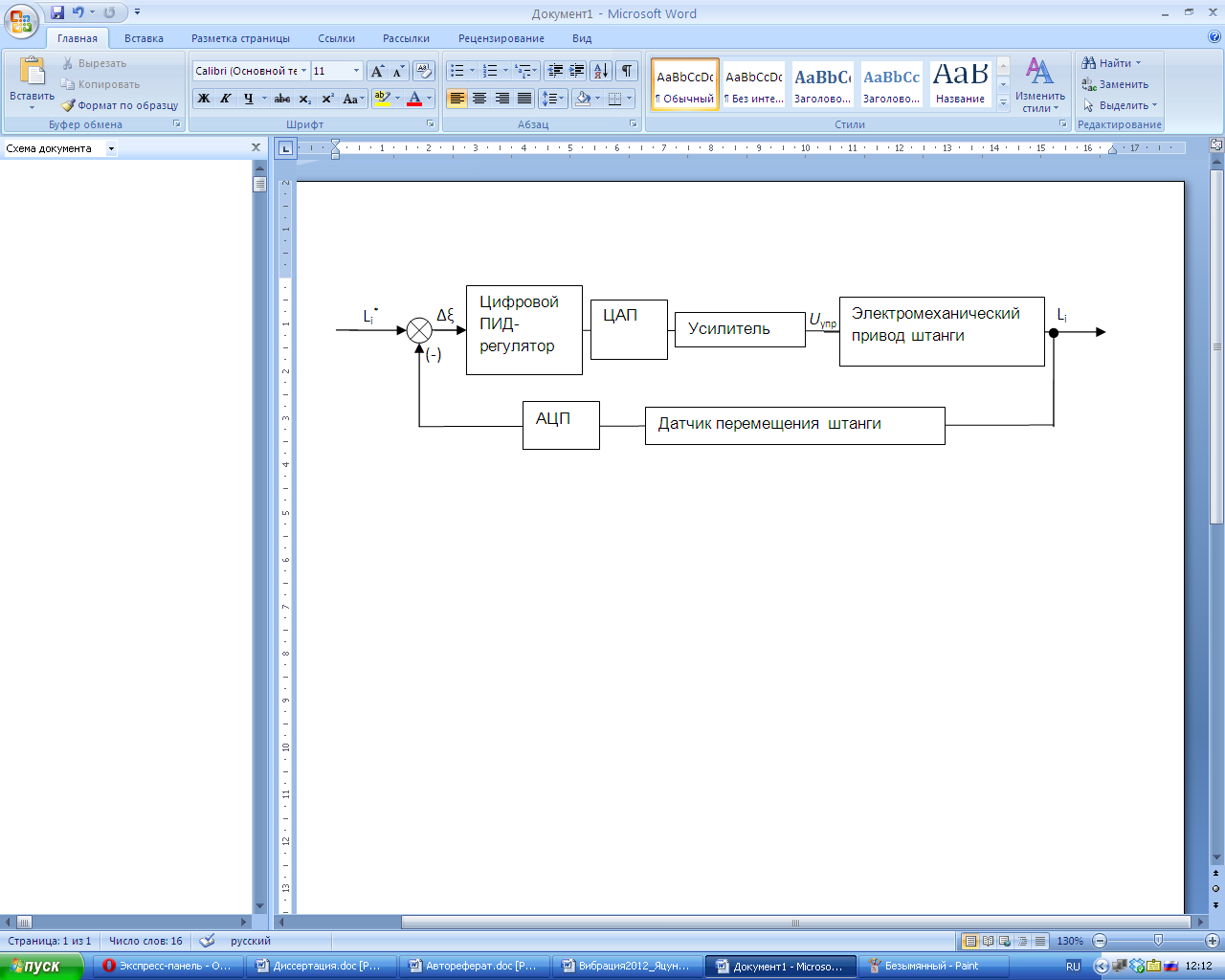Image resolution: width=1225 pixels, height=980 pixels.
Task: Click the Вставить paste icon
Action: pos(32,71)
